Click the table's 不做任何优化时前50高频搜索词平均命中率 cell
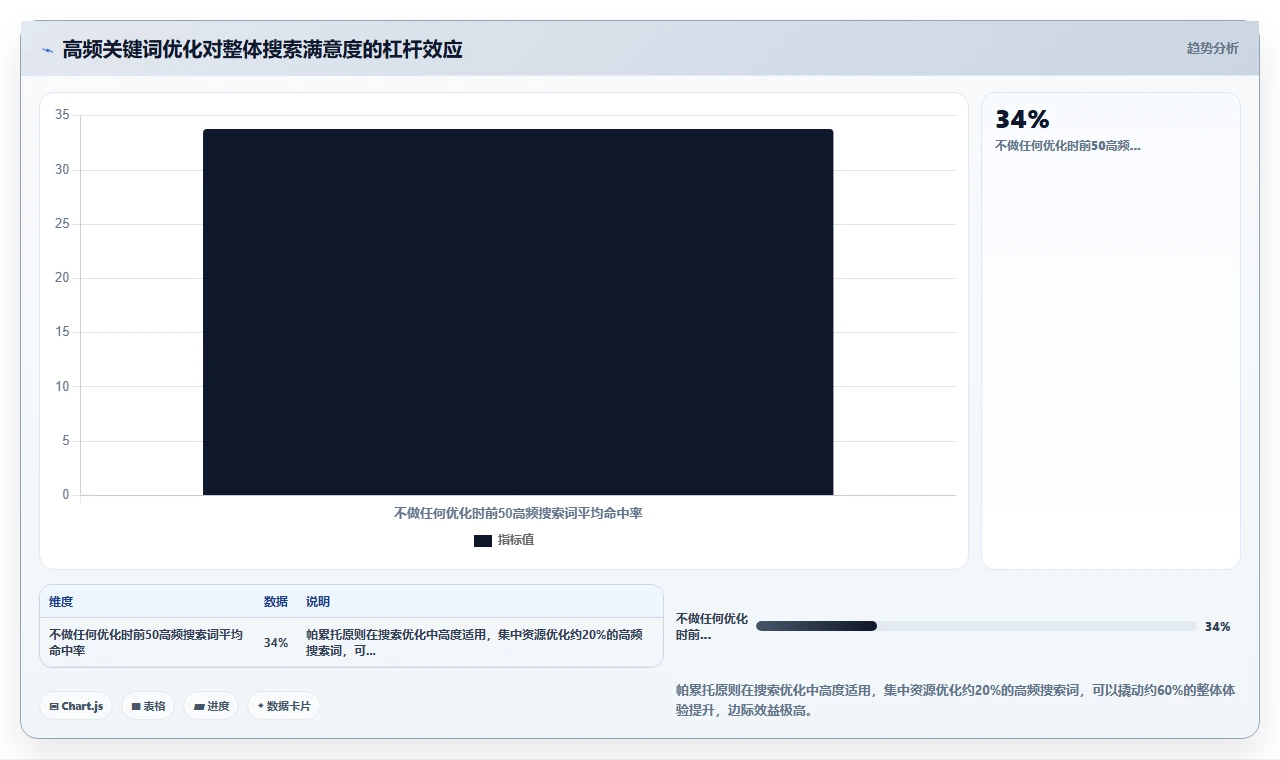 [146, 643]
